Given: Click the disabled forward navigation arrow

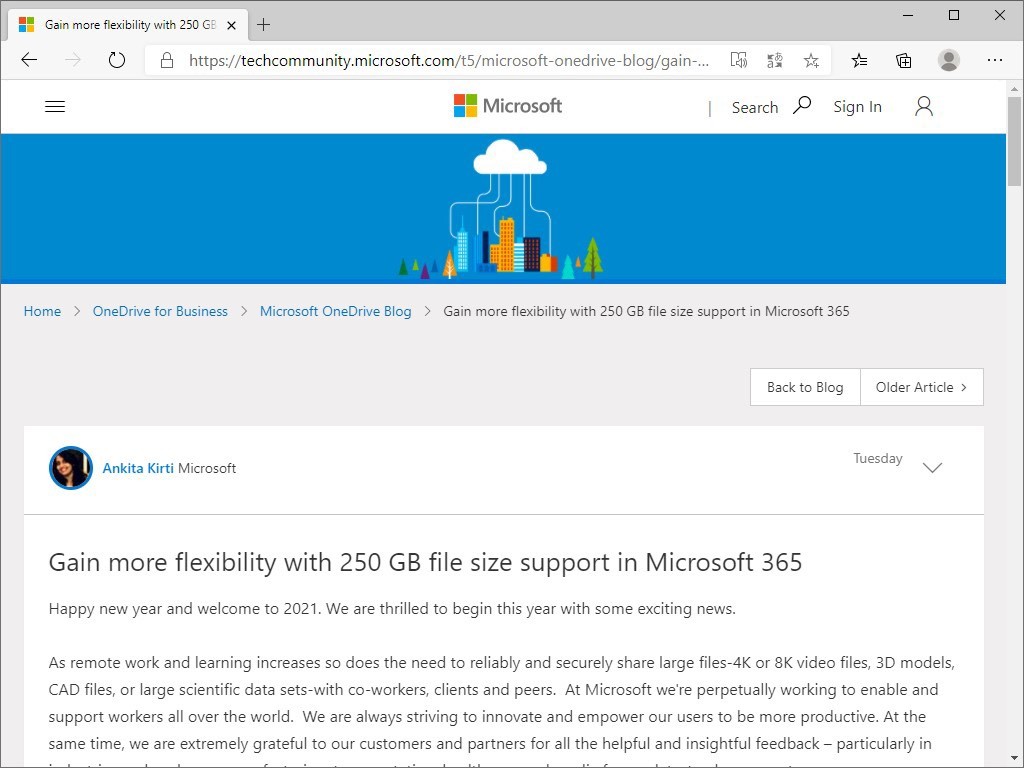Looking at the screenshot, I should coord(73,60).
